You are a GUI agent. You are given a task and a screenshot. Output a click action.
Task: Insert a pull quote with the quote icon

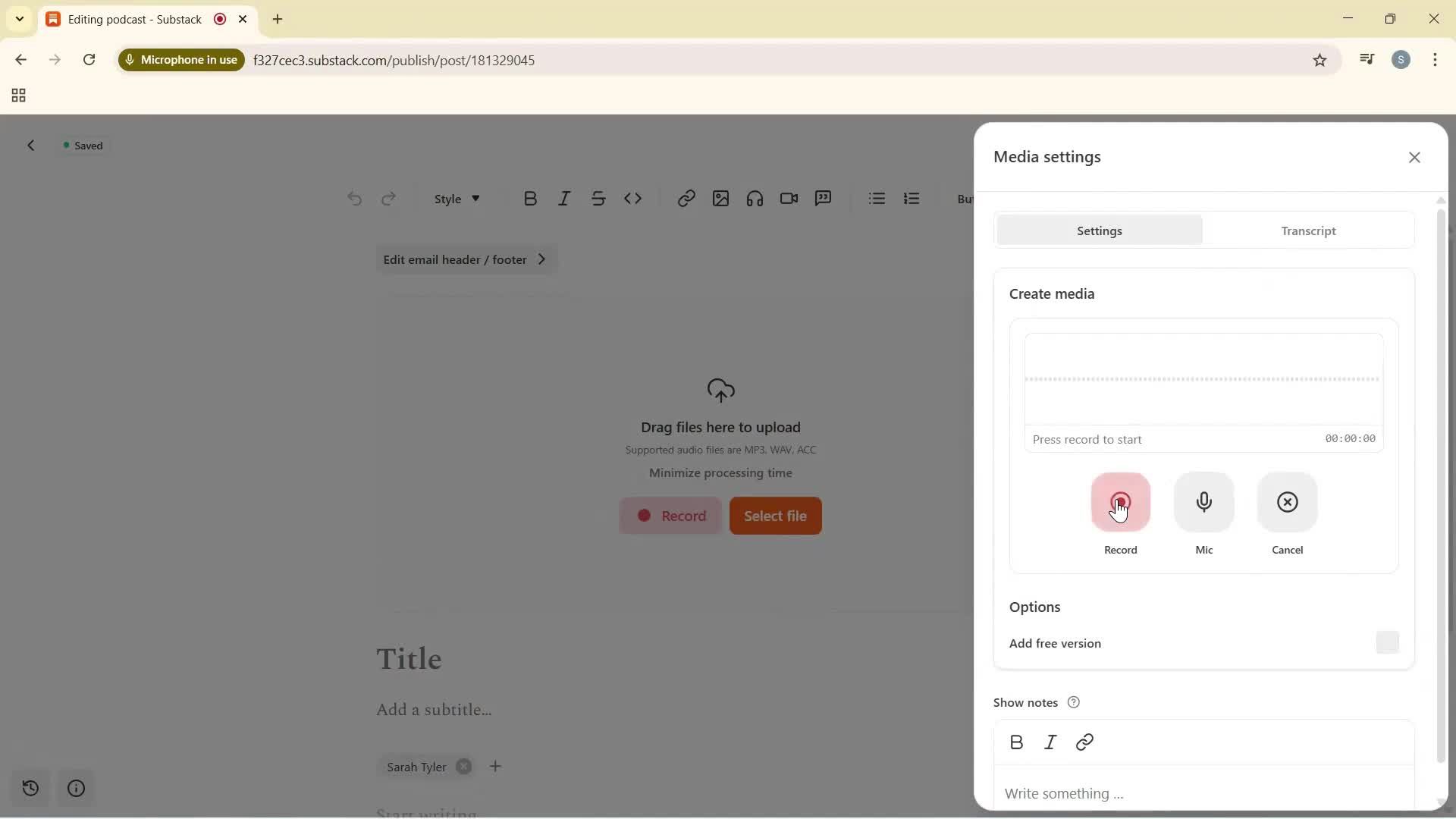[x=824, y=198]
